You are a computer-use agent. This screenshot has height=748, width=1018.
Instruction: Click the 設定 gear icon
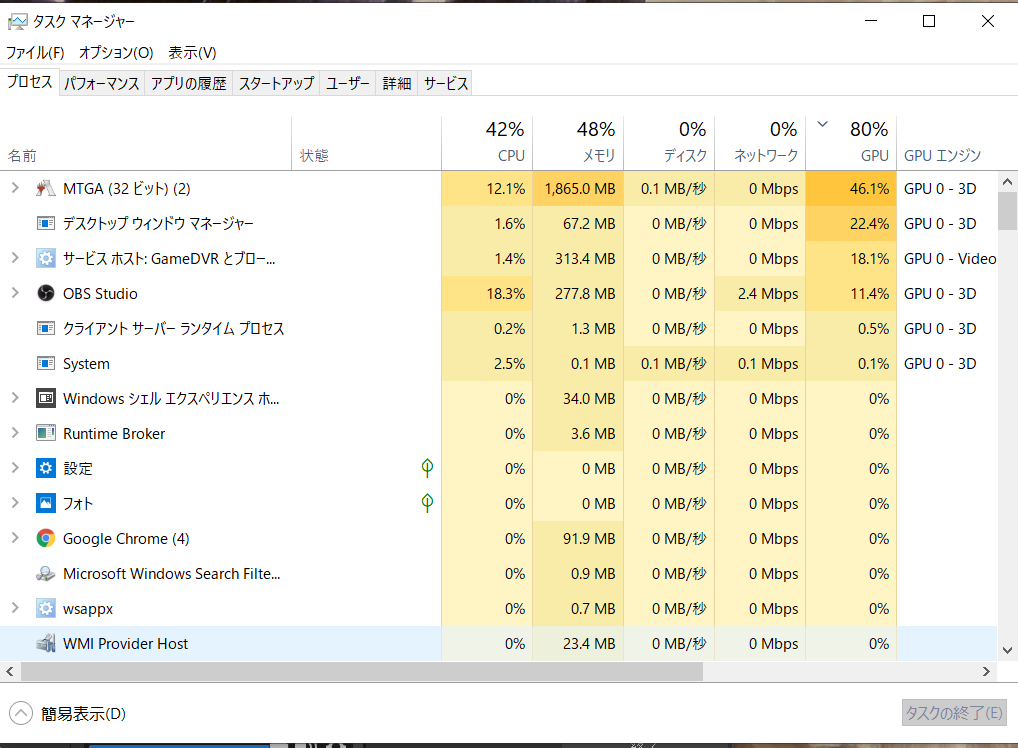(45, 469)
